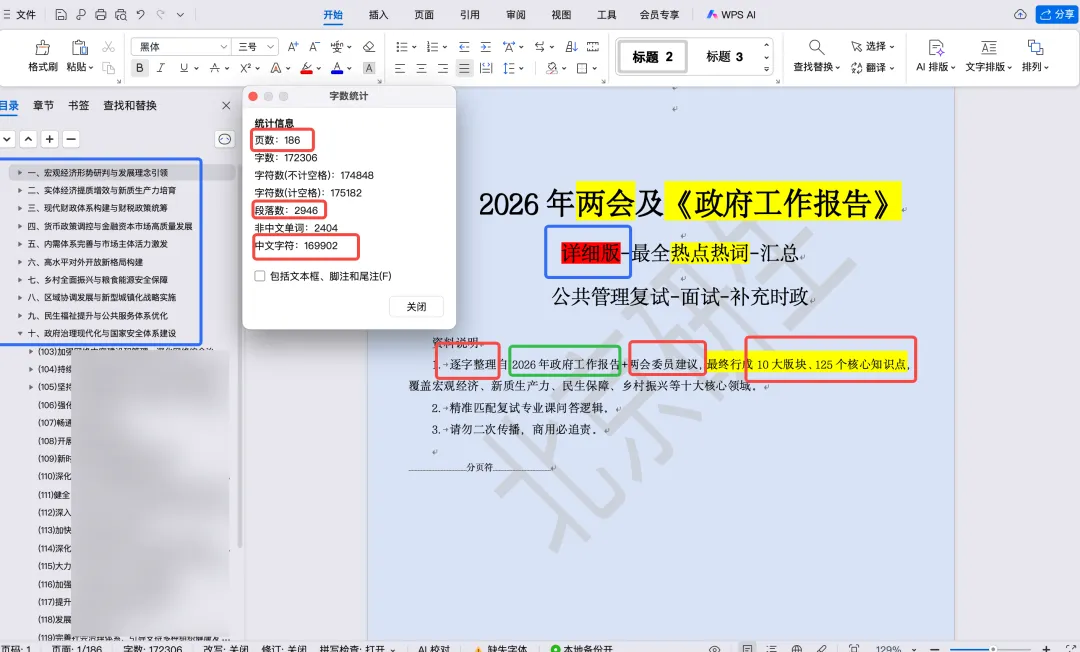Check 包括文本框、脚注和尾注 checkbox
This screenshot has width=1080, height=652.
(x=260, y=276)
